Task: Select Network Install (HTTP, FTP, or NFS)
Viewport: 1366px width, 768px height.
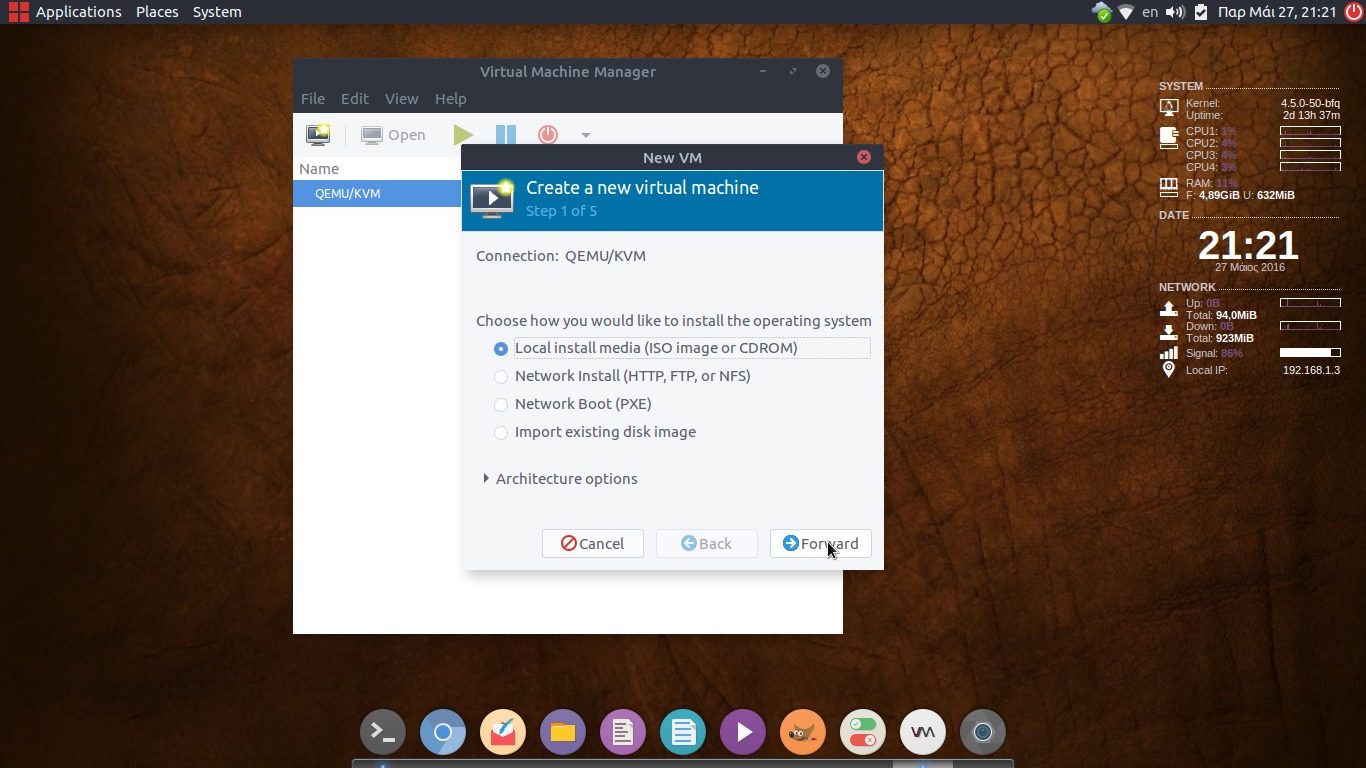Action: coord(501,377)
